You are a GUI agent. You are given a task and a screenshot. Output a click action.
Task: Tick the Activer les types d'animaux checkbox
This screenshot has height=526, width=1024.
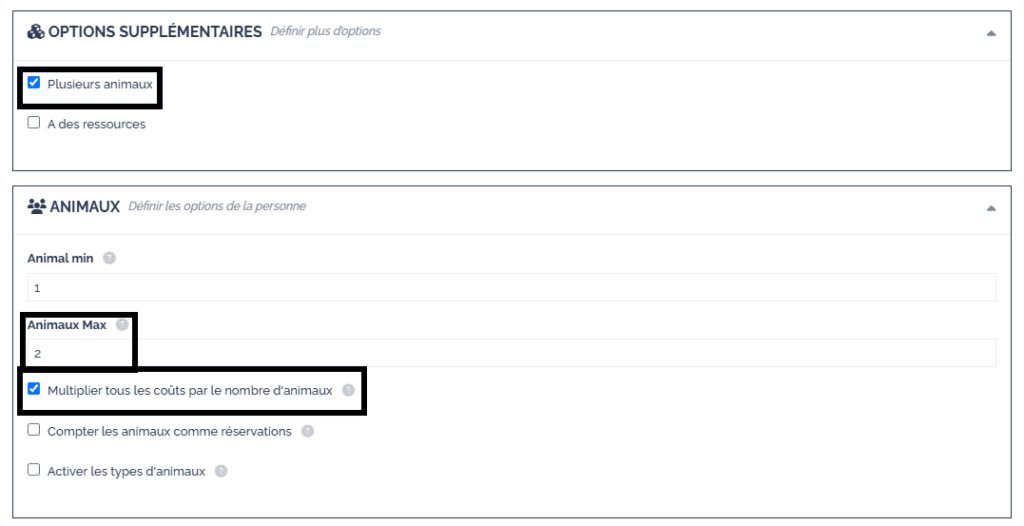click(x=34, y=470)
